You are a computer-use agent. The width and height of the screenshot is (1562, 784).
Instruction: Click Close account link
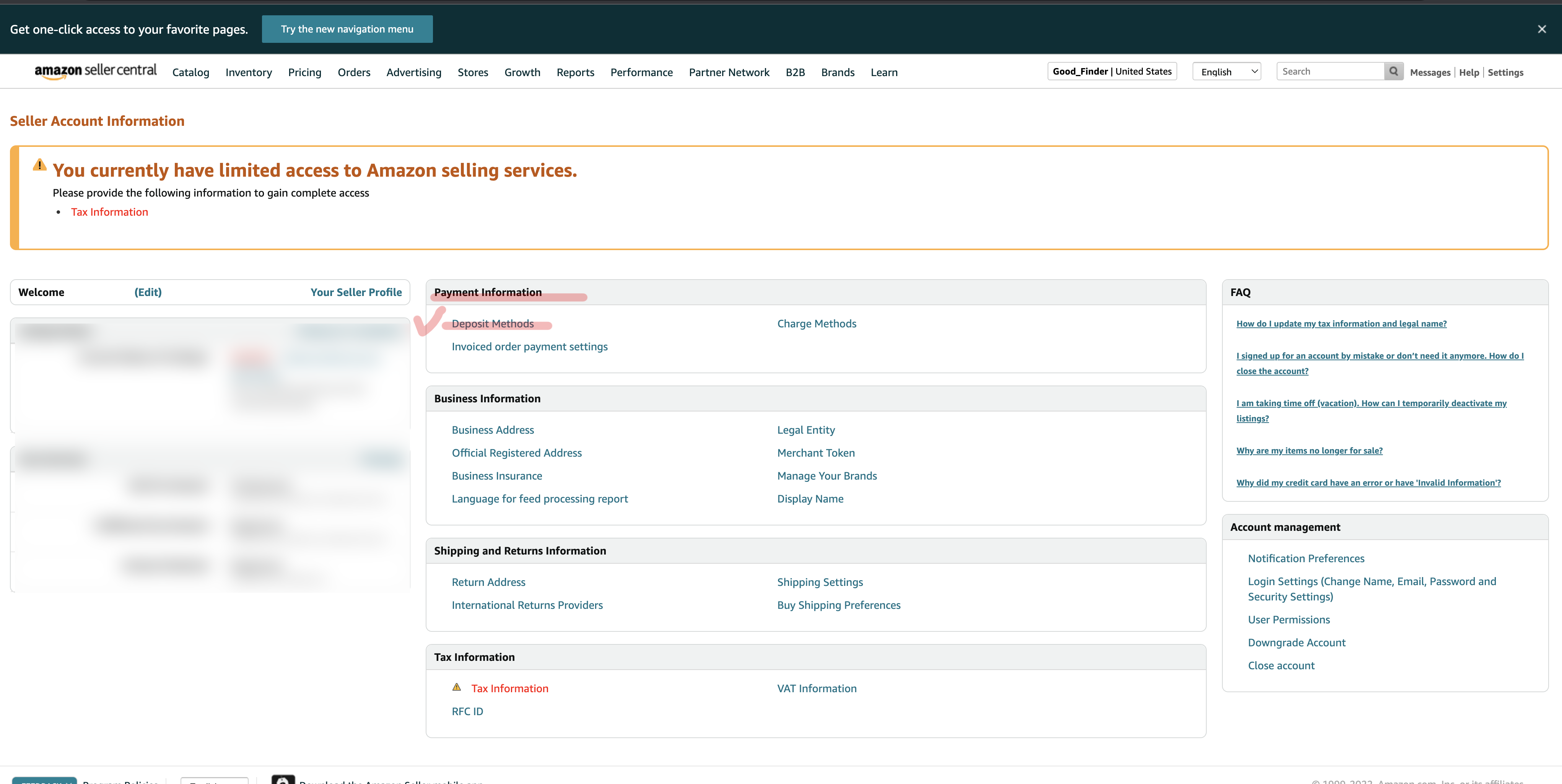click(x=1281, y=665)
